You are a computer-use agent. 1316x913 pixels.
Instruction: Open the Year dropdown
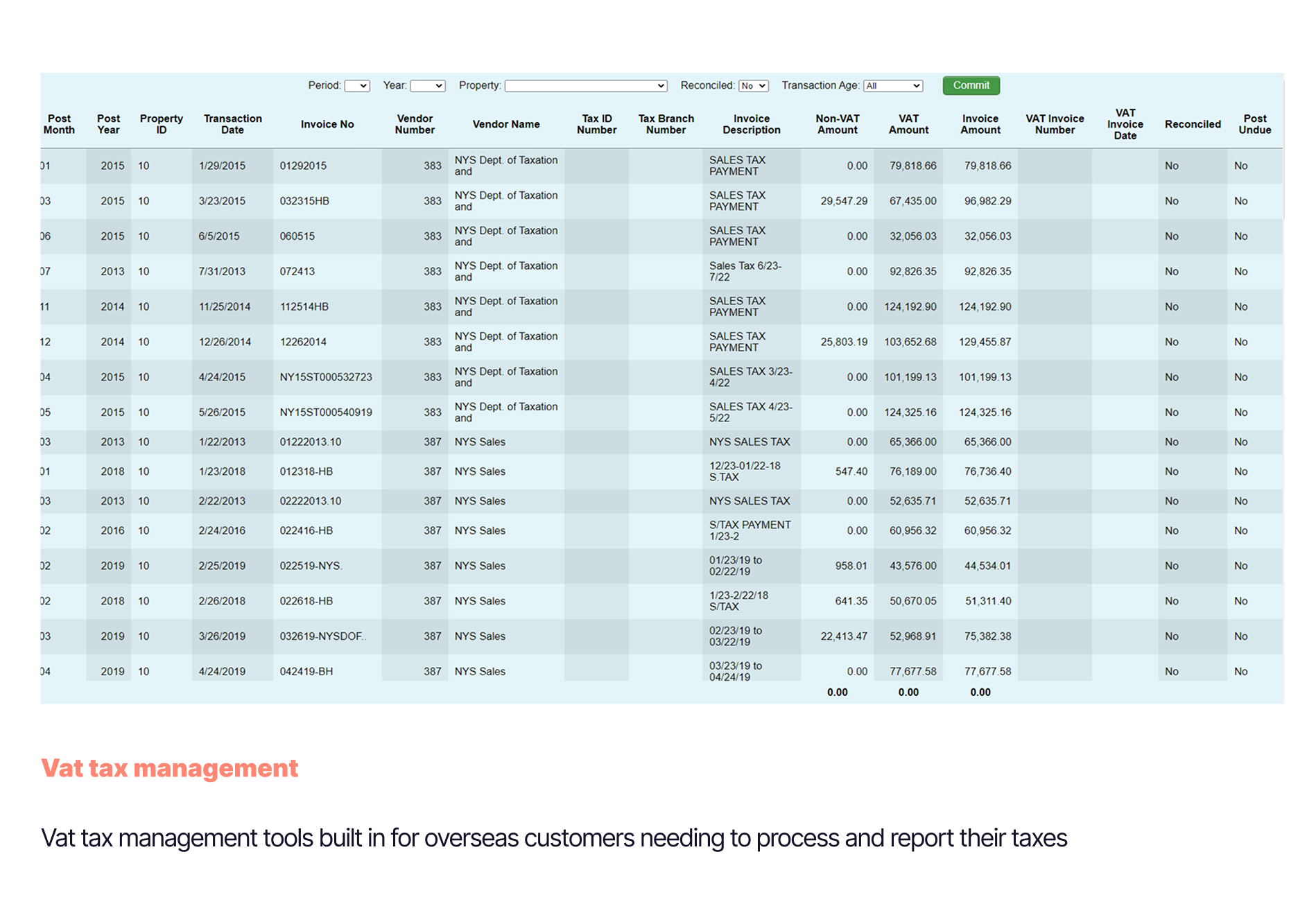(427, 86)
